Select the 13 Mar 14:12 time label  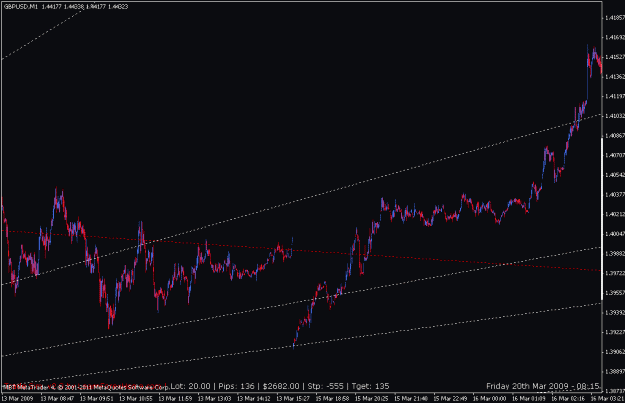(254, 398)
